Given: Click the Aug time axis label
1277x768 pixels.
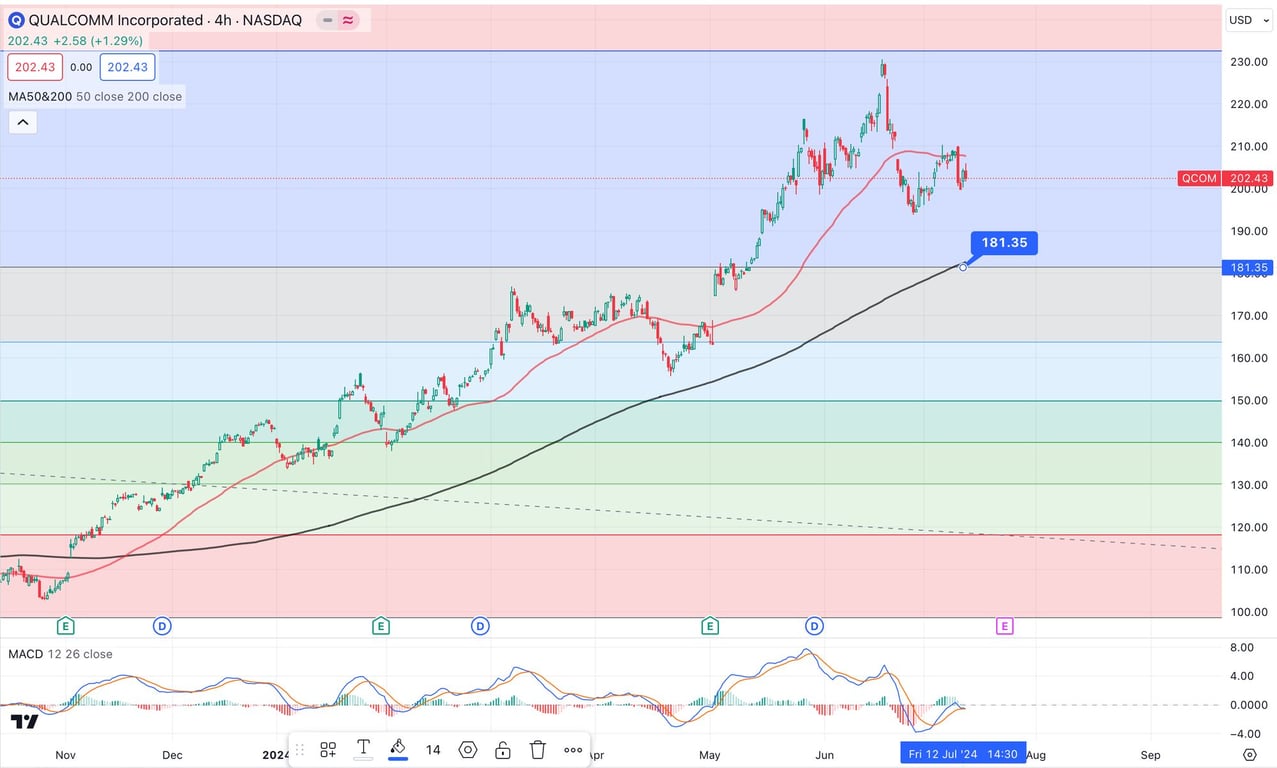Looking at the screenshot, I should pos(1036,755).
